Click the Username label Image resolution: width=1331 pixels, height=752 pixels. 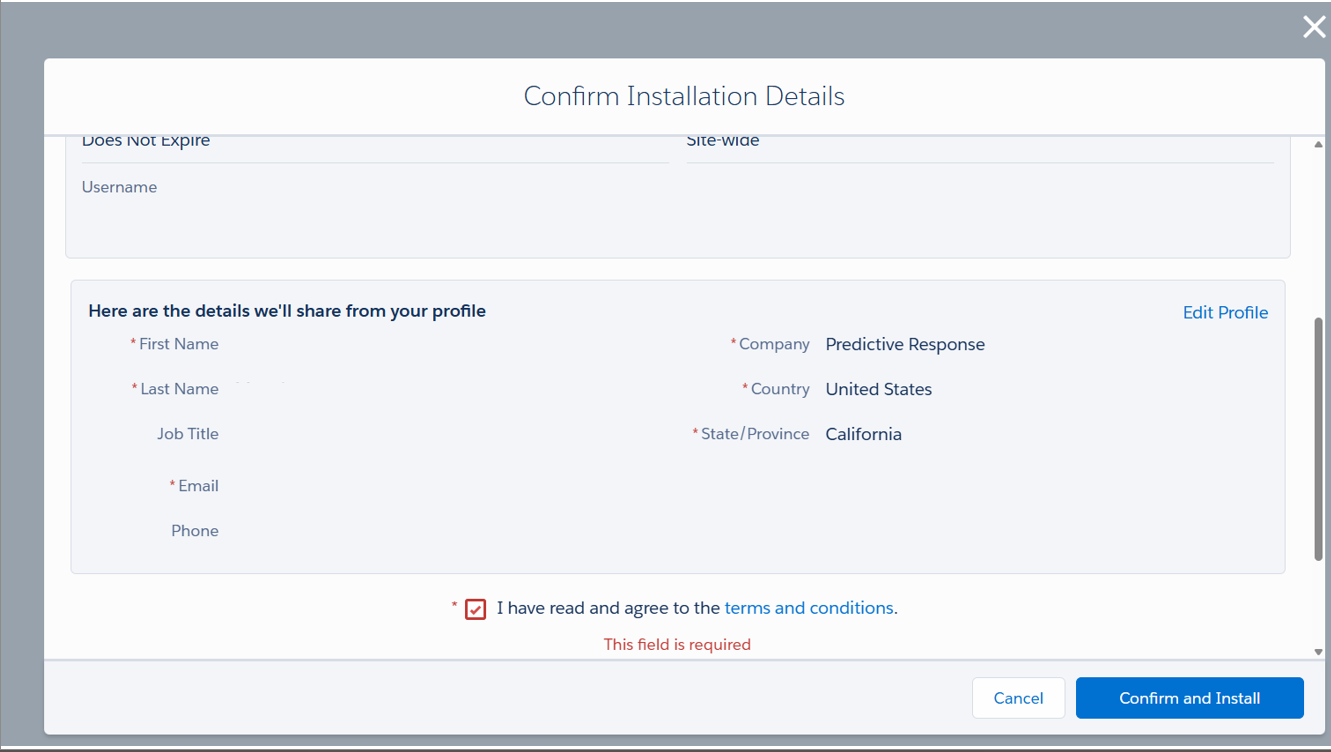pyautogui.click(x=119, y=187)
